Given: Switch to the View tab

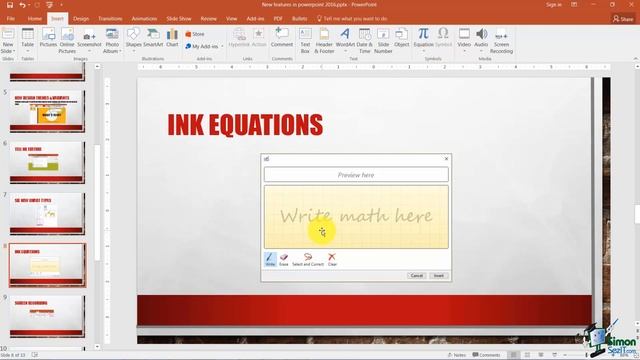Looking at the screenshot, I should pos(231,19).
